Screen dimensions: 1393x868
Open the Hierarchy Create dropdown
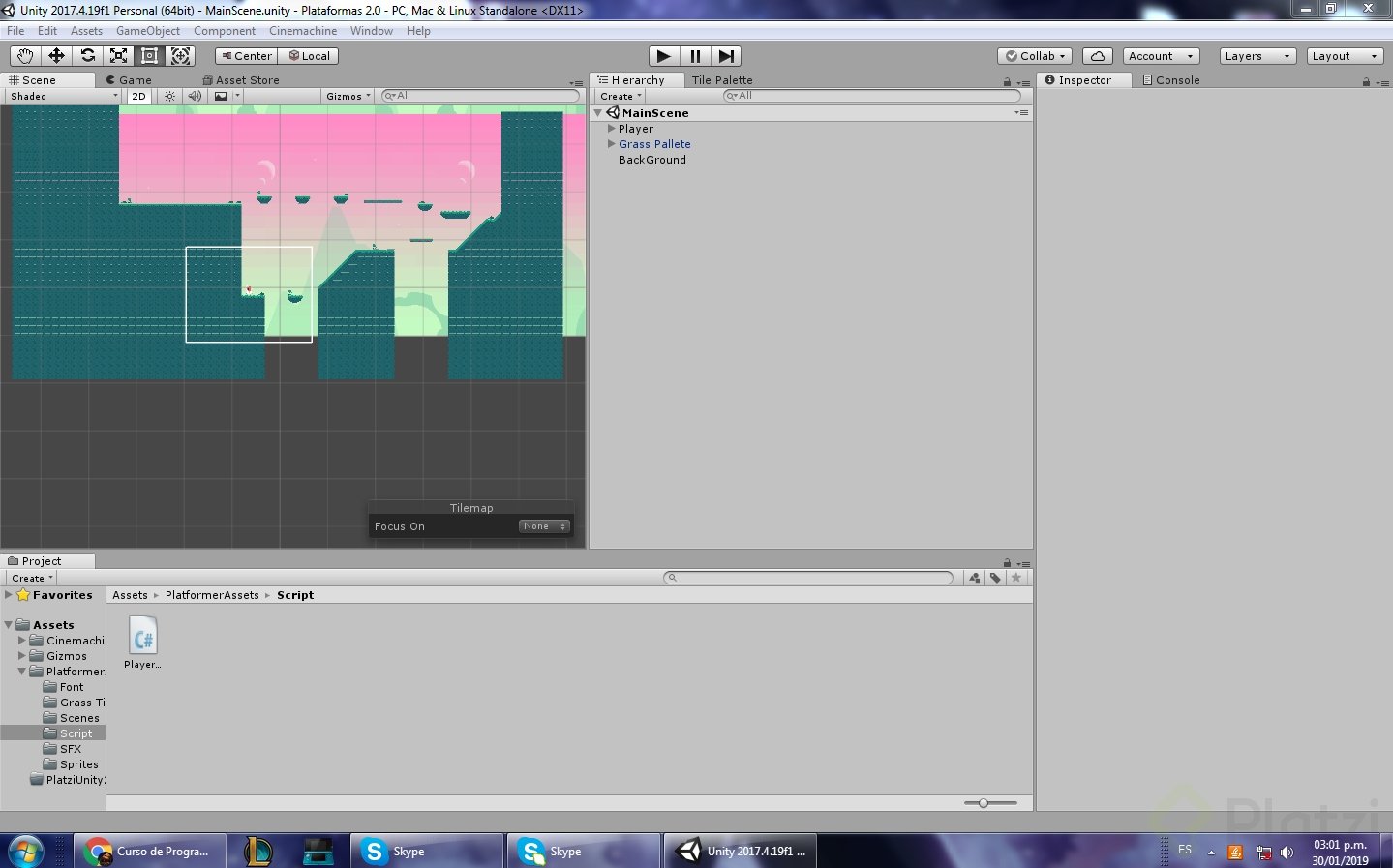[621, 96]
